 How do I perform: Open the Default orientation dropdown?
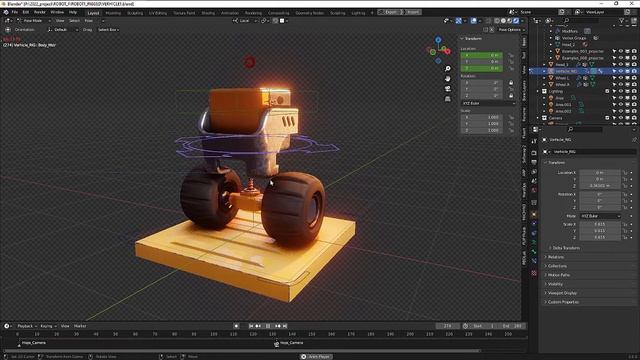pos(62,30)
